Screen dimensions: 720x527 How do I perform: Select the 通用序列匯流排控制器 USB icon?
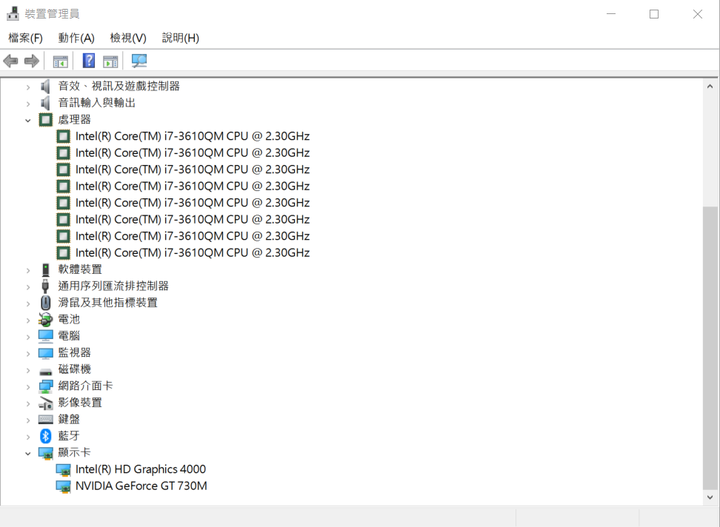tap(45, 286)
